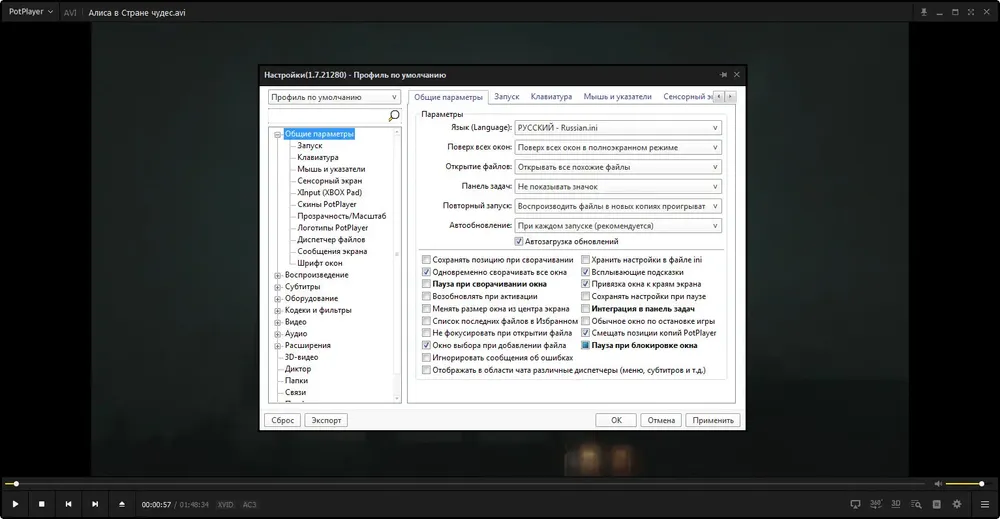This screenshot has width=1000, height=519.
Task: Pin the settings dialog window
Action: pyautogui.click(x=723, y=75)
